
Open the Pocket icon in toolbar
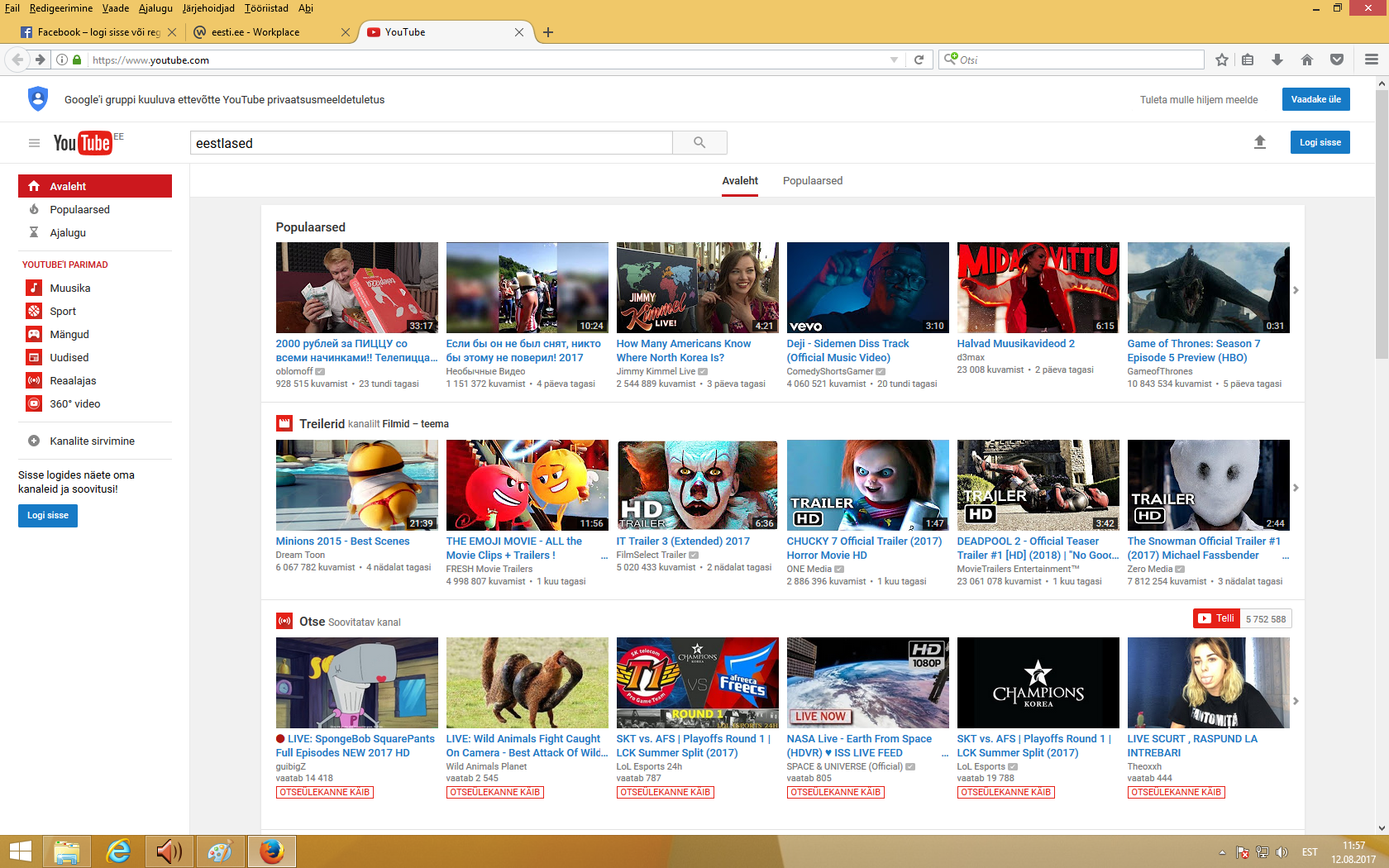click(1337, 60)
